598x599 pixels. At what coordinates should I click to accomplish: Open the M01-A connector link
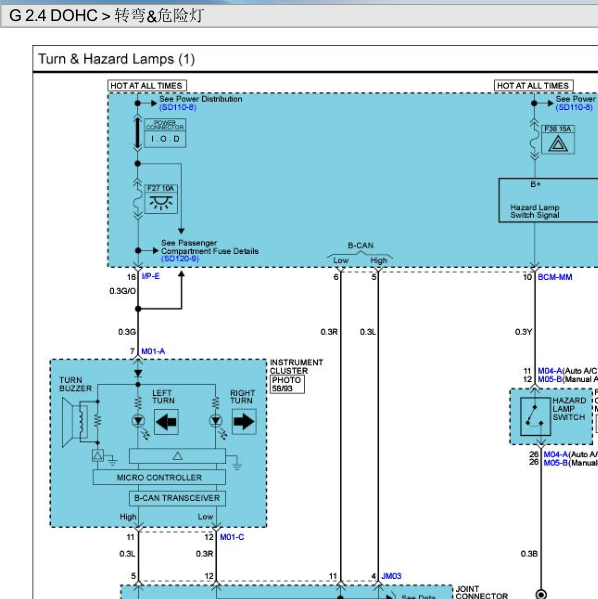(153, 351)
